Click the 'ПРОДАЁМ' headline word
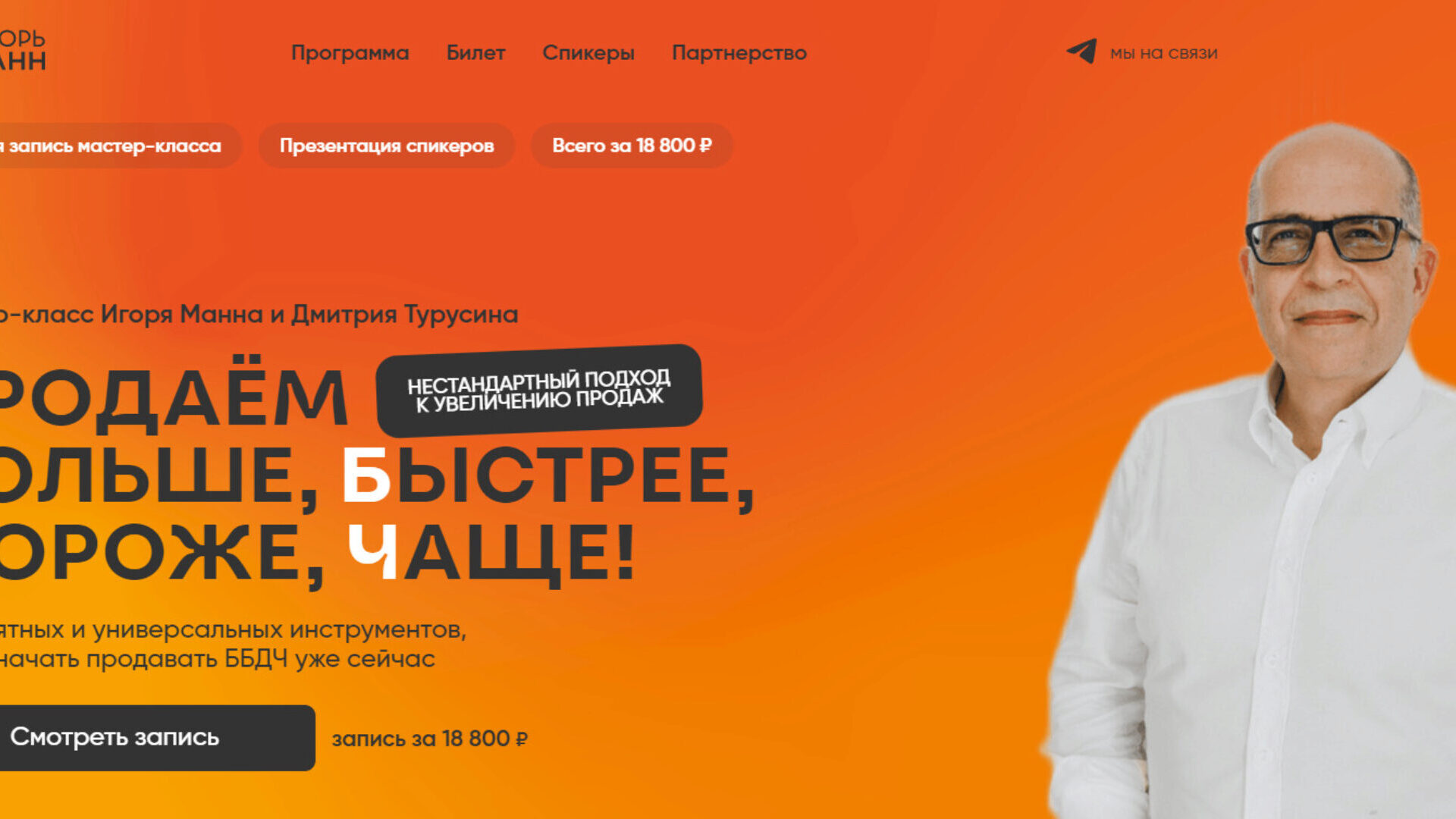This screenshot has width=1456, height=819. [x=173, y=396]
